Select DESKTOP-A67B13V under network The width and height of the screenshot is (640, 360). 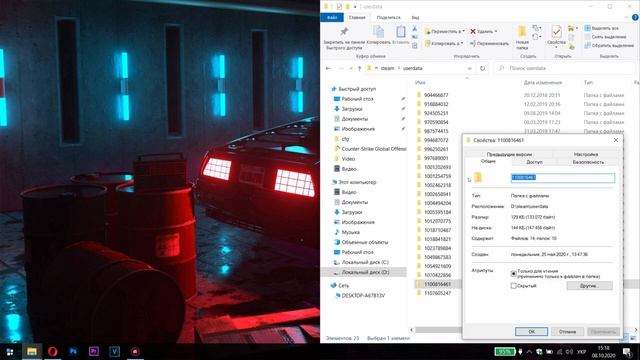coord(359,295)
